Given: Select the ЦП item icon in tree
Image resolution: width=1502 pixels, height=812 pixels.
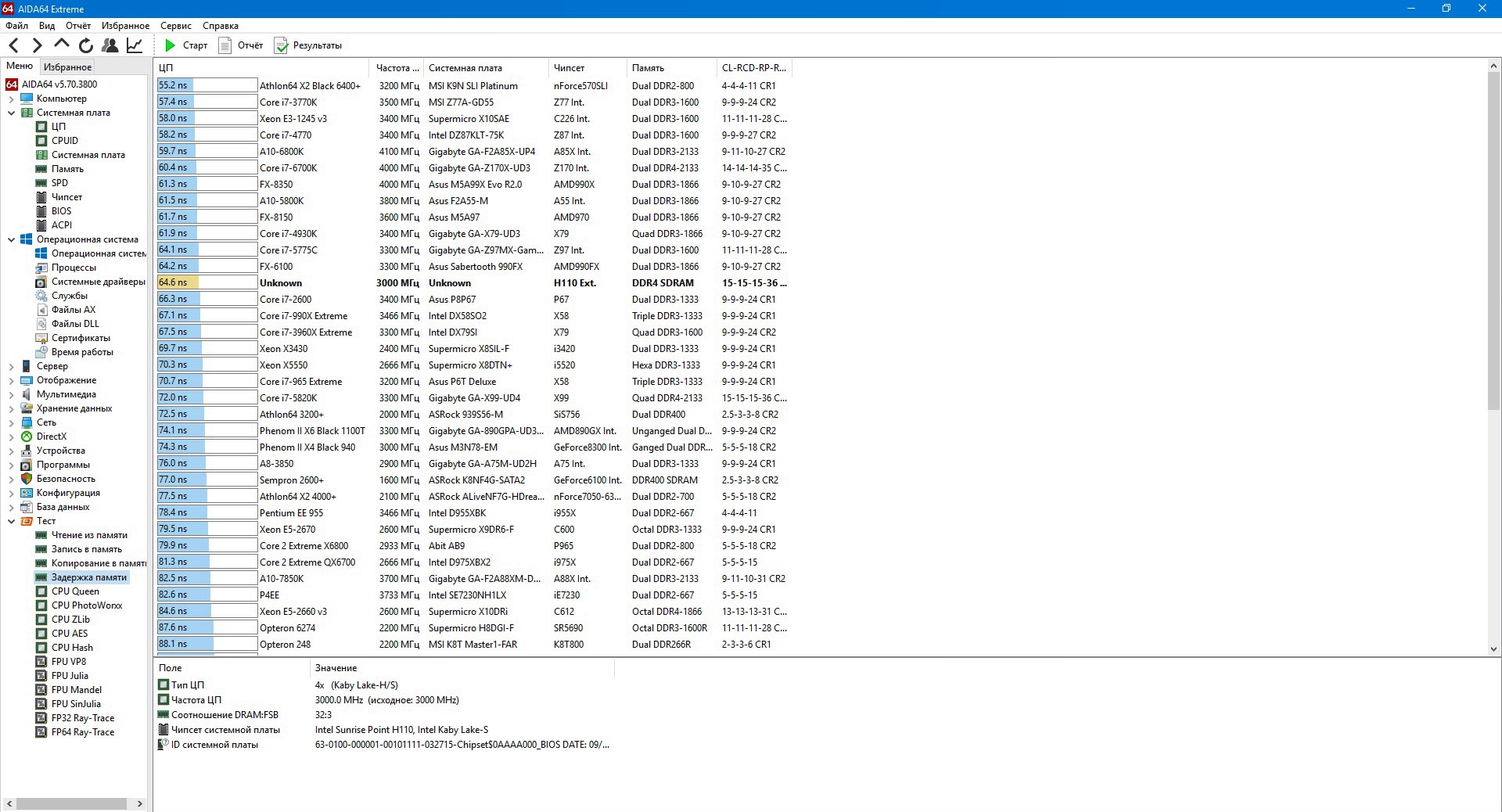Looking at the screenshot, I should 41,127.
